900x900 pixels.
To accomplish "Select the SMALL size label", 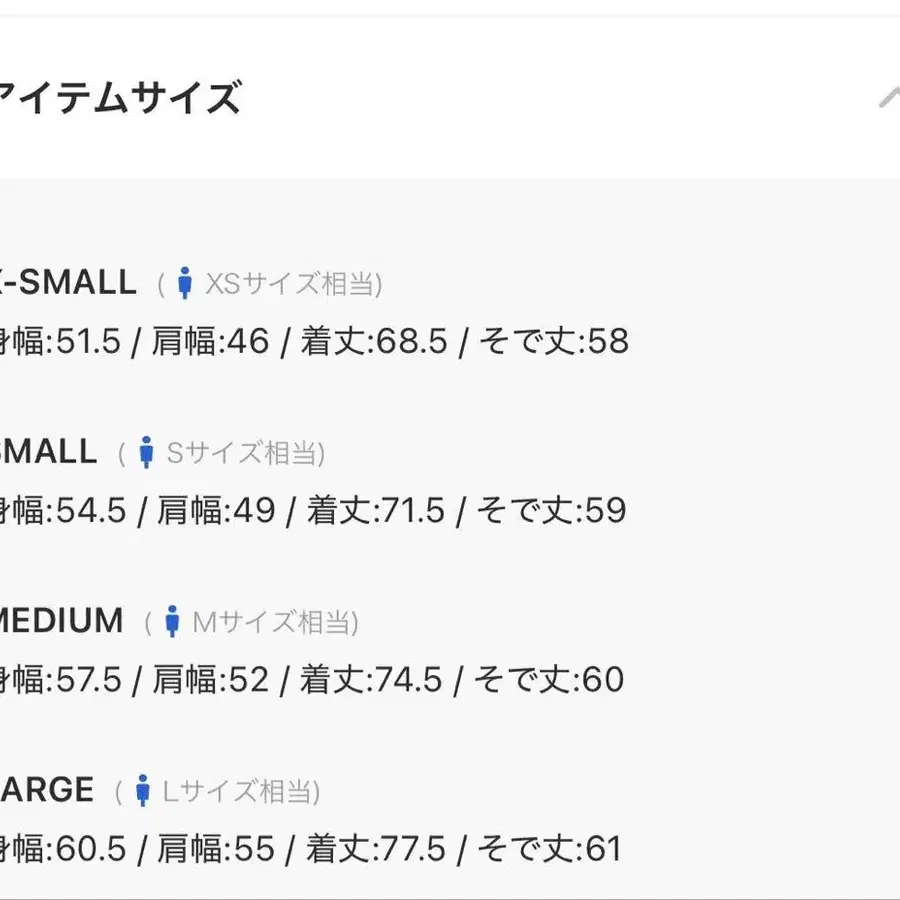I will click(48, 452).
